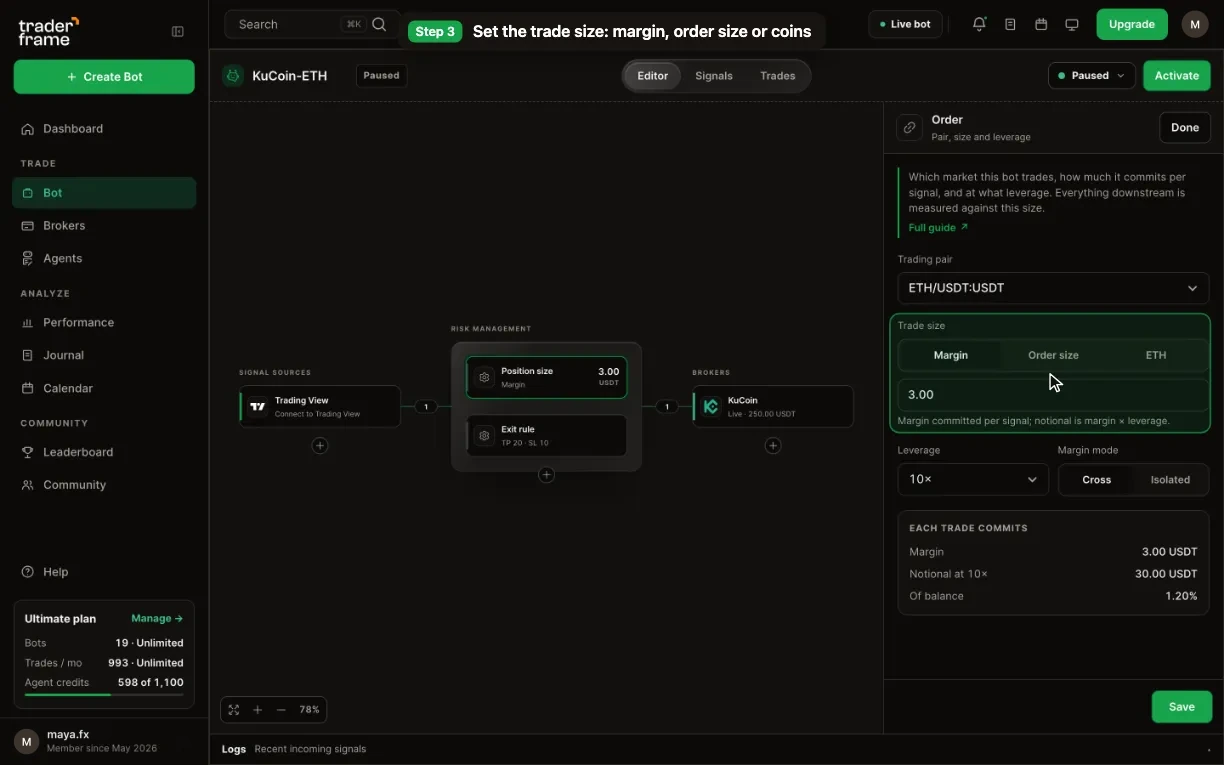Open the Full guide link

938,228
